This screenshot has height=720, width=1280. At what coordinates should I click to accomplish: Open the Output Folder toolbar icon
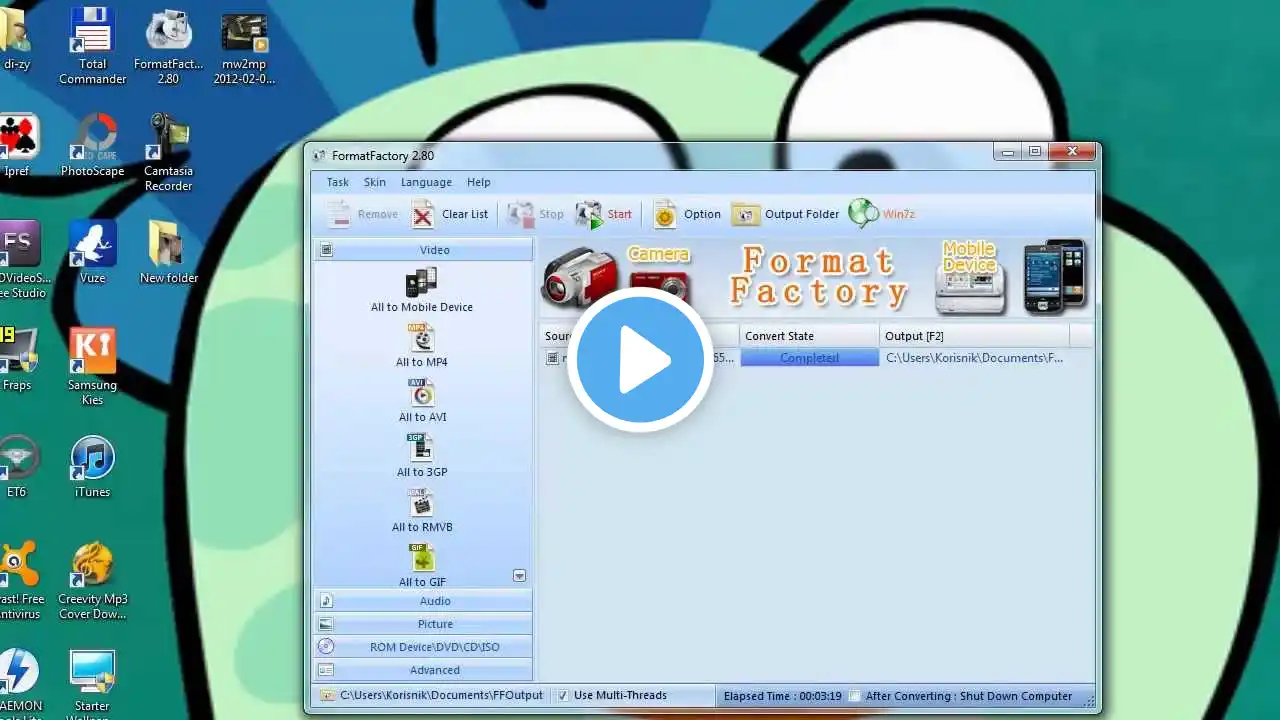pyautogui.click(x=745, y=214)
